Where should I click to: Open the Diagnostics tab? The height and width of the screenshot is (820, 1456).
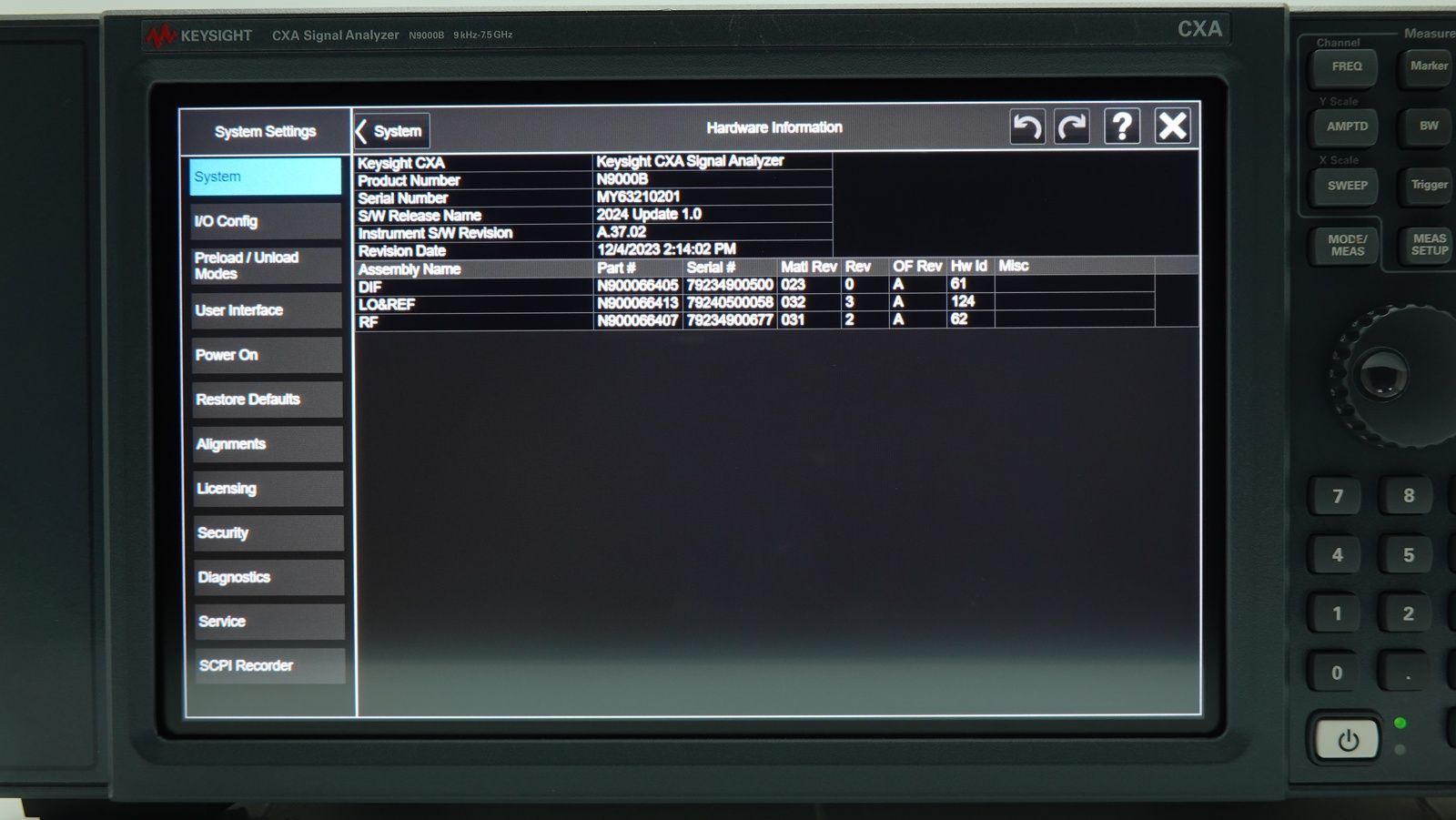click(x=269, y=578)
